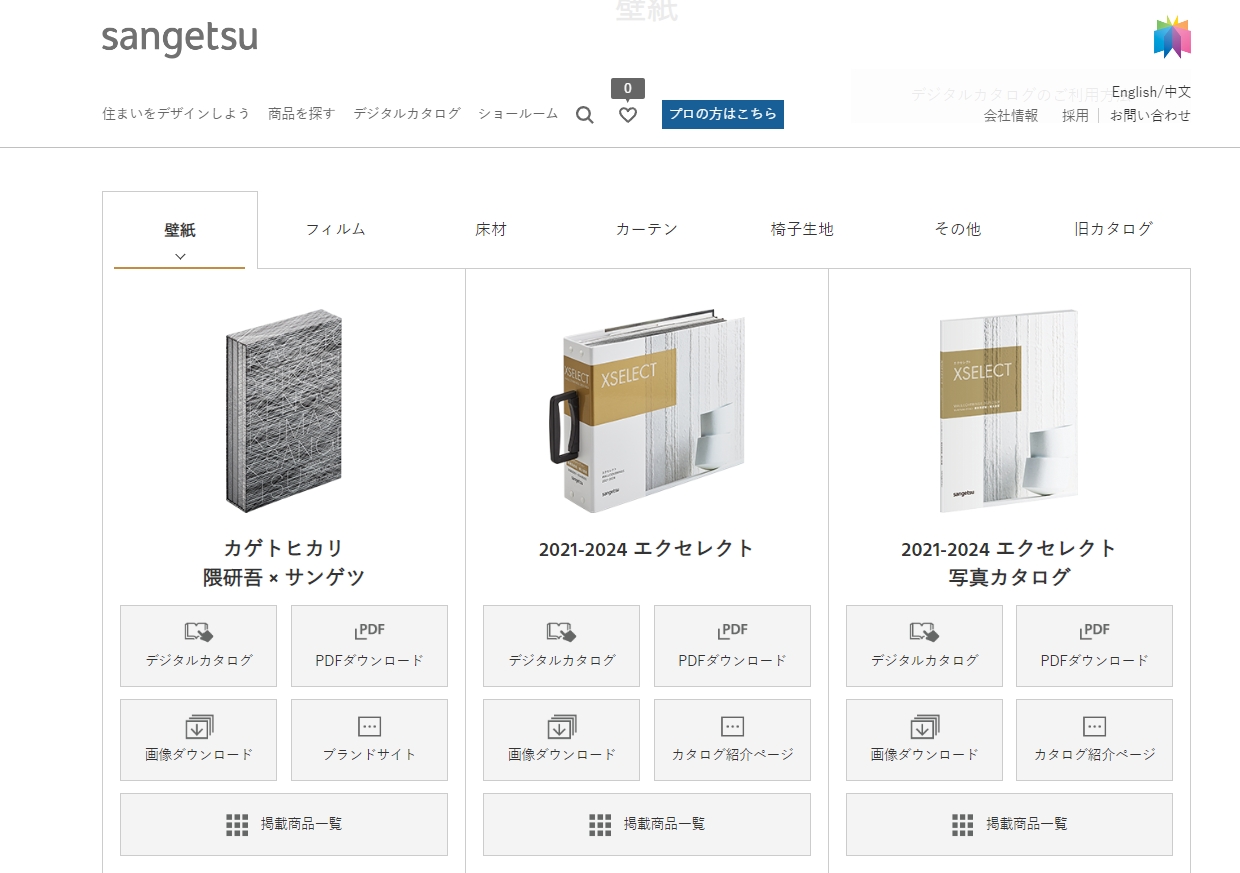The image size is (1240, 873).
Task: Open ショールーム menu
Action: 518,114
